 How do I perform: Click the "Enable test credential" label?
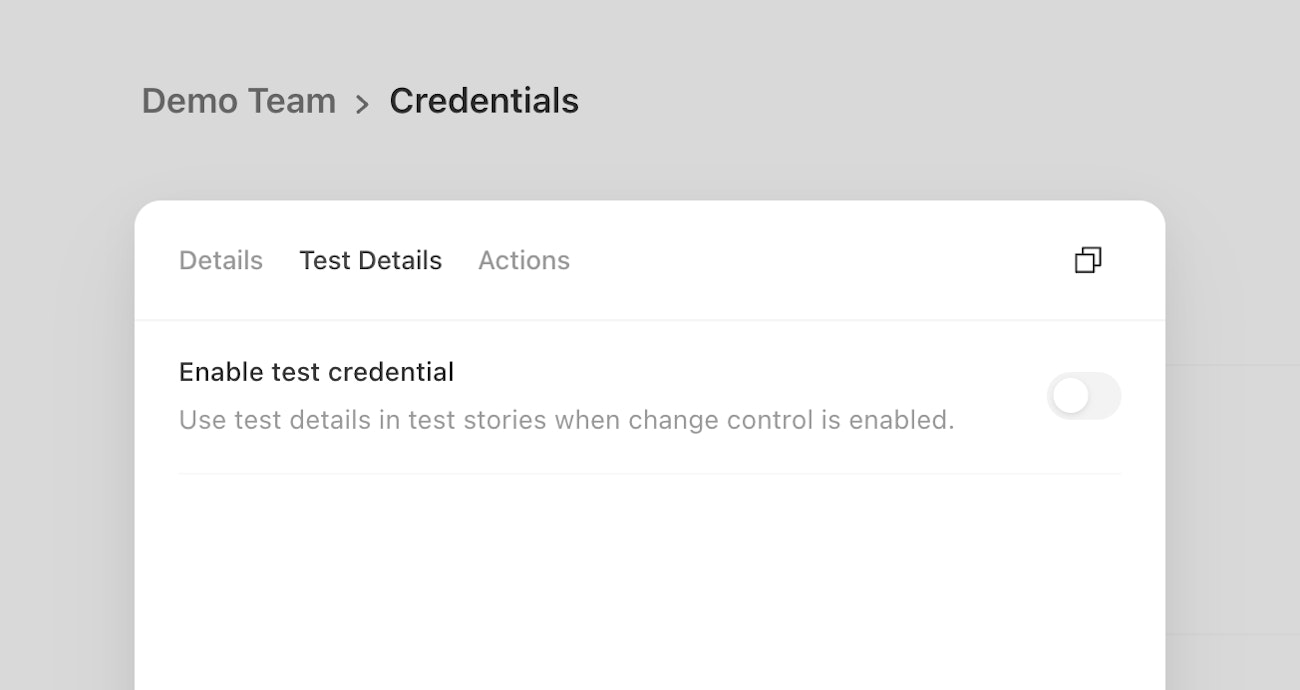pyautogui.click(x=316, y=372)
